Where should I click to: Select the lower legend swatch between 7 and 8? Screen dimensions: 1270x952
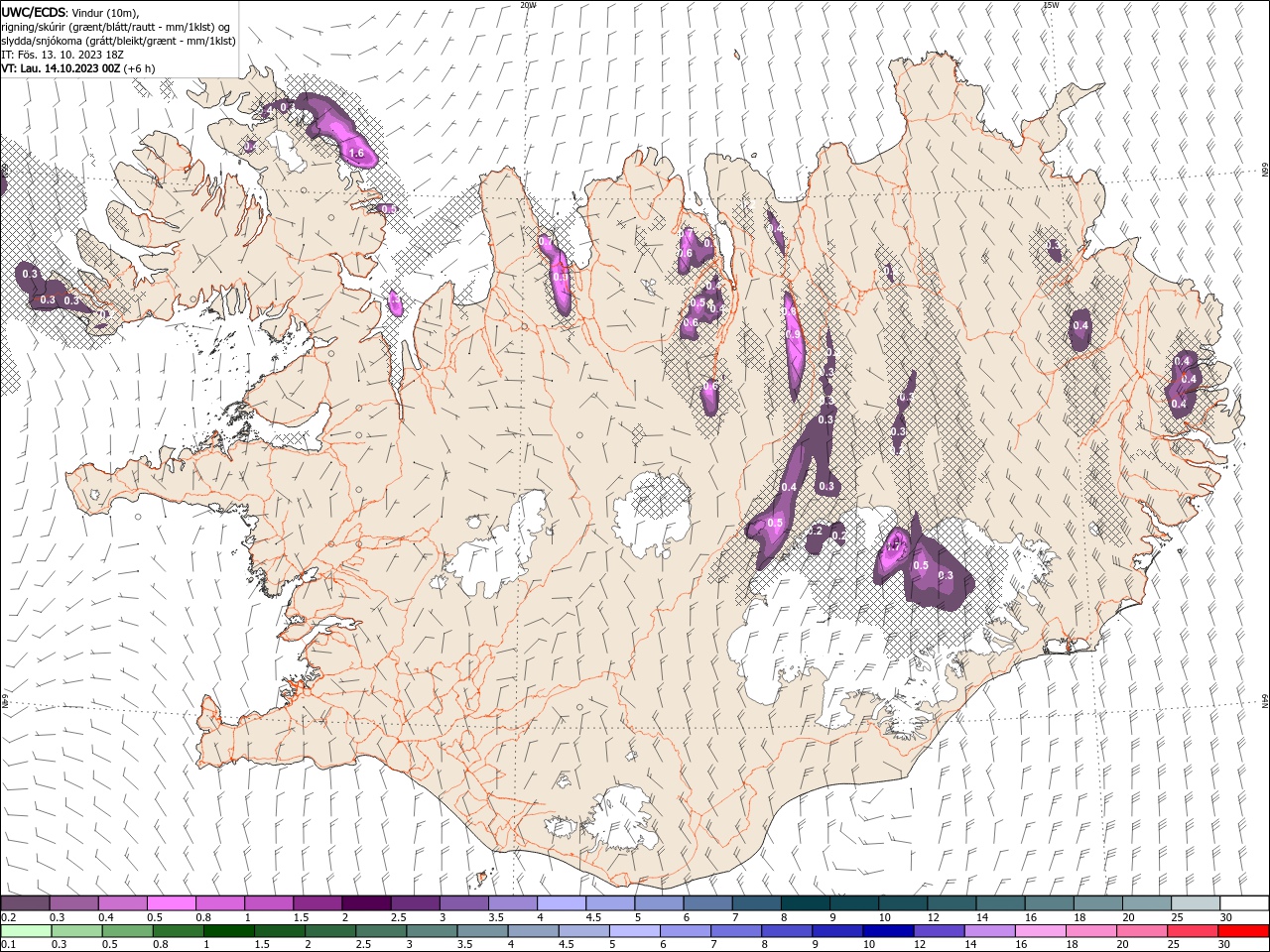coord(735,931)
